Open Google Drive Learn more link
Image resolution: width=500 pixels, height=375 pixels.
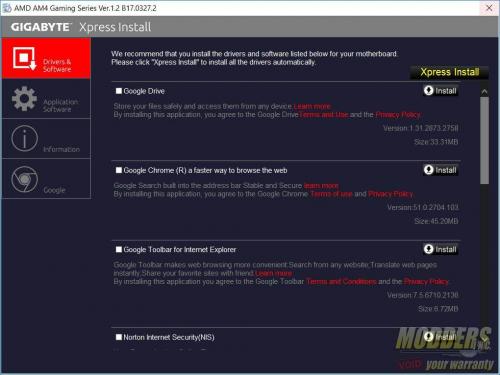click(312, 106)
